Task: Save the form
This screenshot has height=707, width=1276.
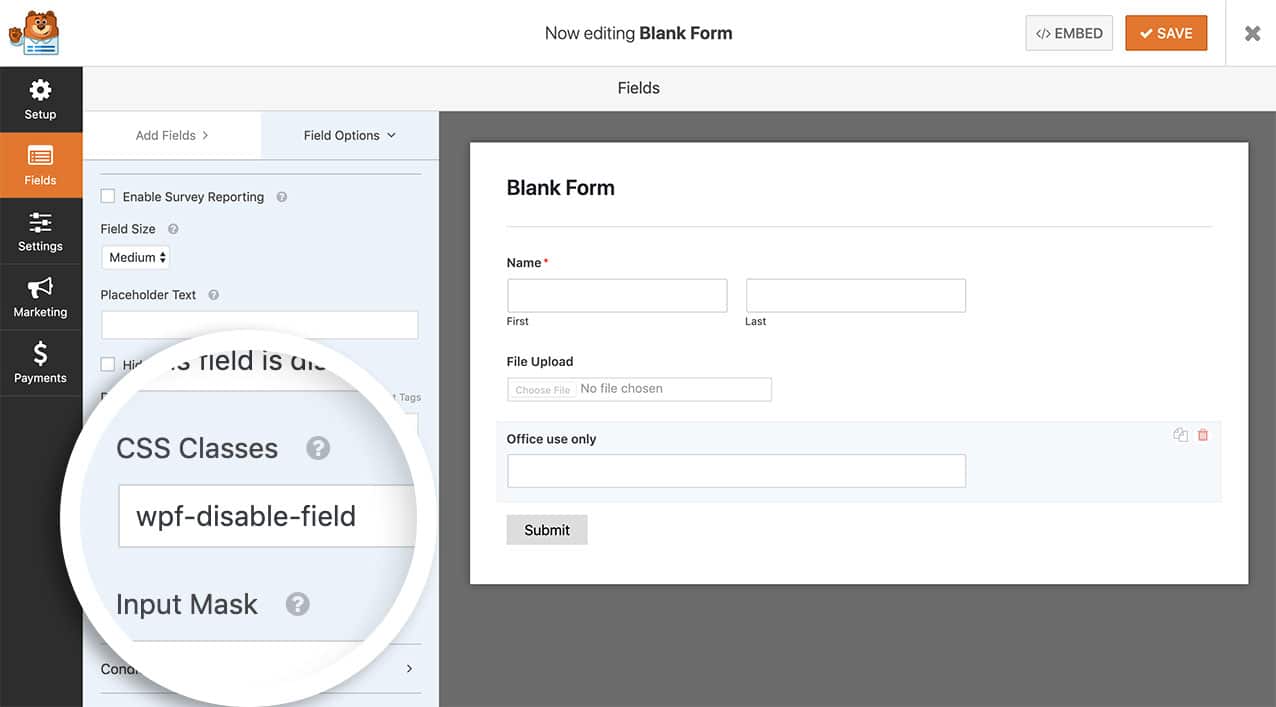Action: [x=1165, y=33]
